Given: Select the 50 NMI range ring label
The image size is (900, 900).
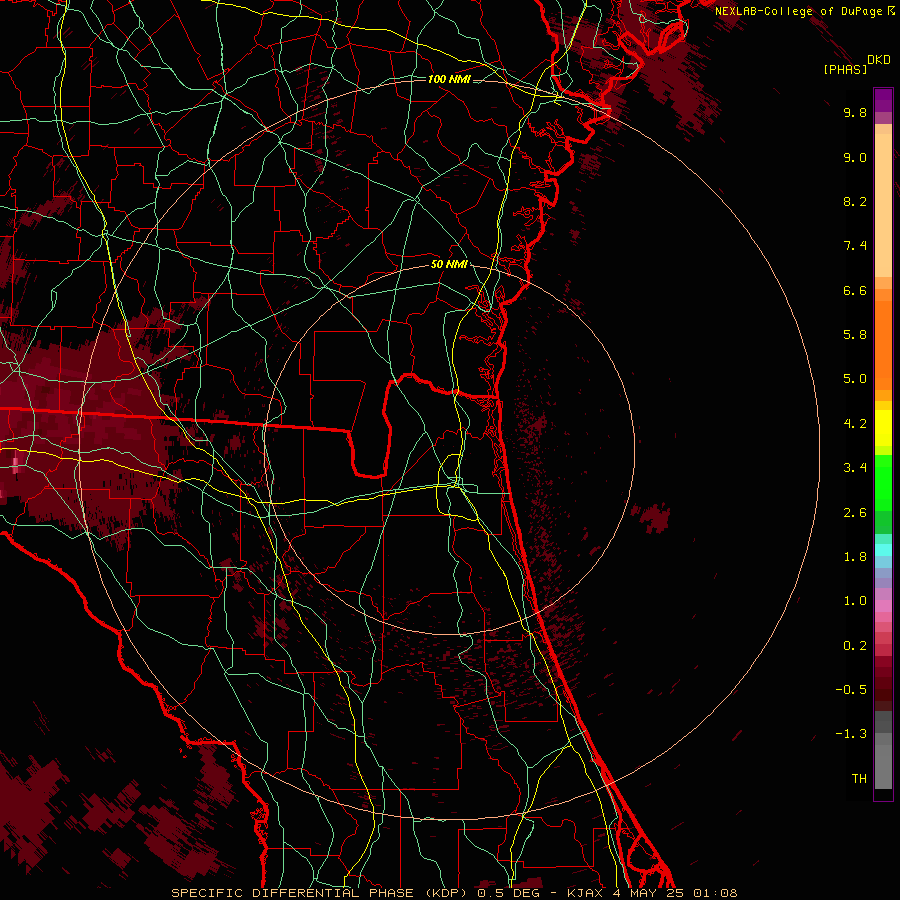Looking at the screenshot, I should (449, 265).
